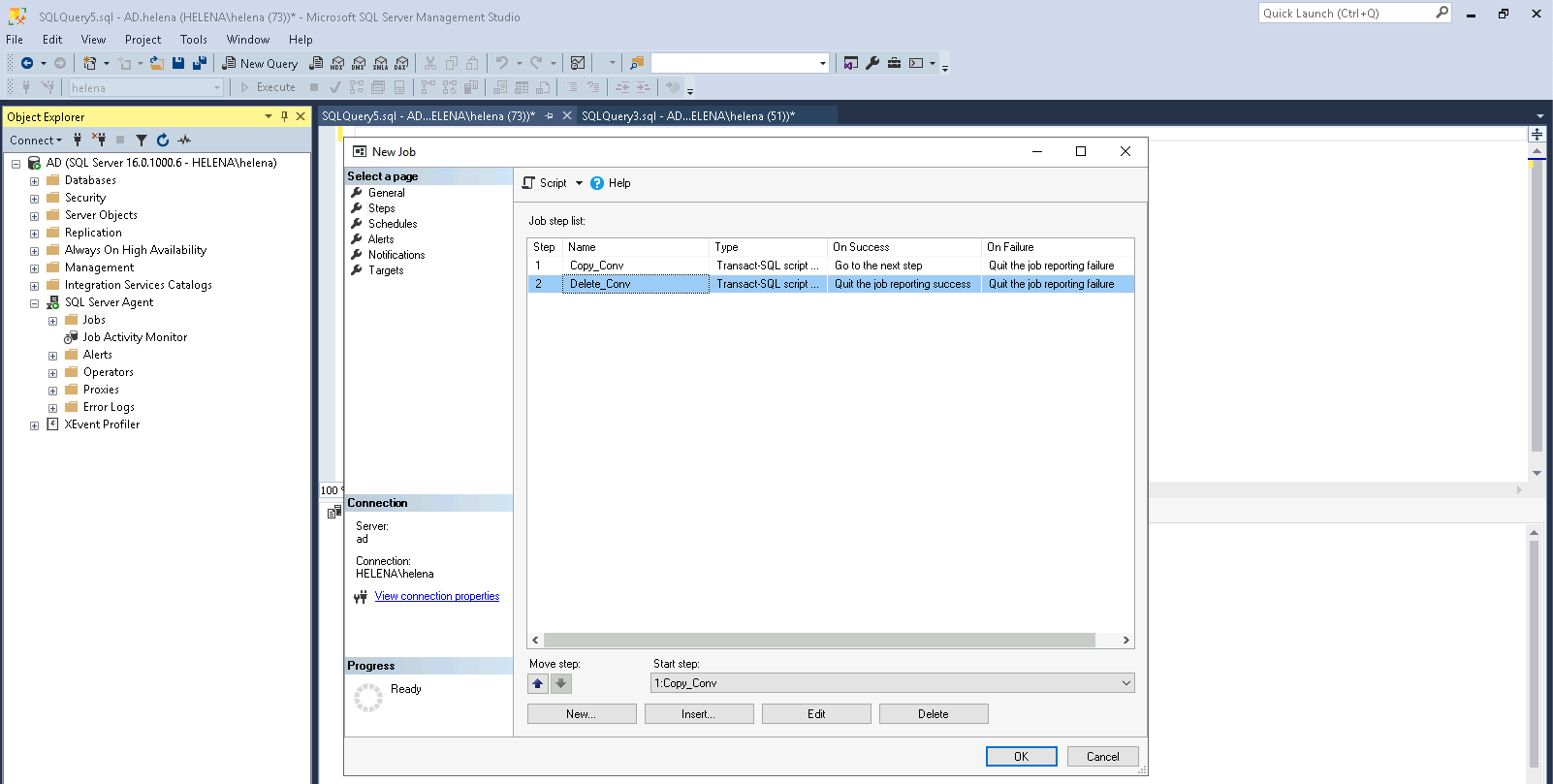Open the Tools menu

193,40
